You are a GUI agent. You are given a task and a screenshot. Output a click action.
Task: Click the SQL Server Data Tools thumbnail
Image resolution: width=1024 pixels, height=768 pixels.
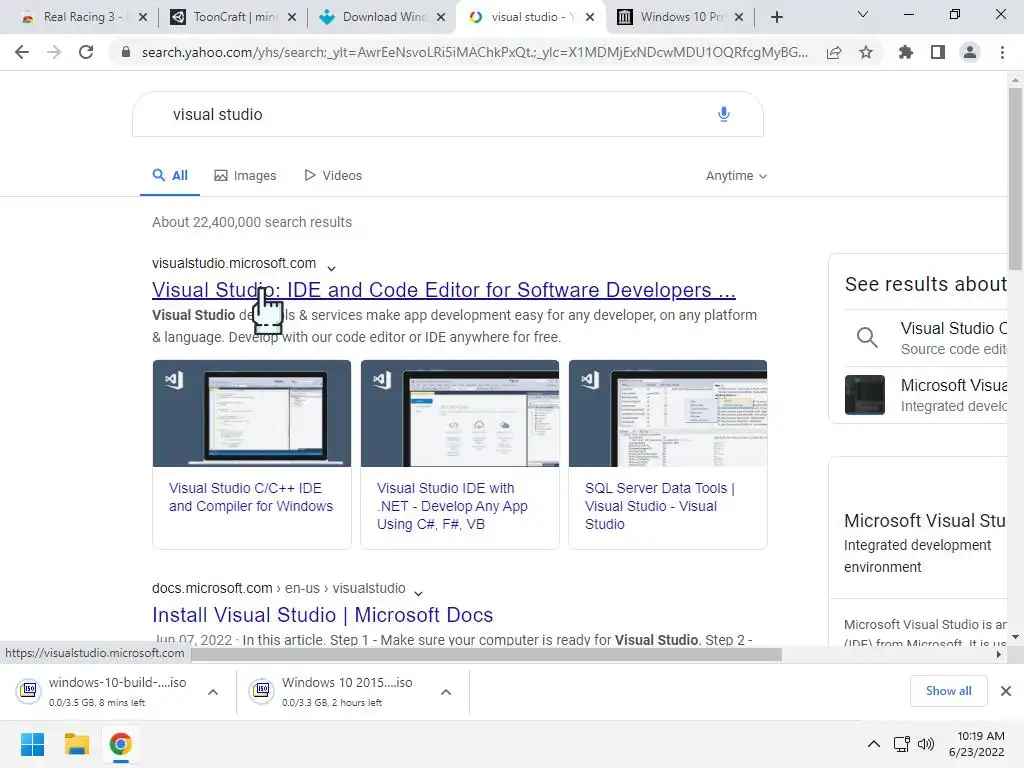[x=667, y=413]
